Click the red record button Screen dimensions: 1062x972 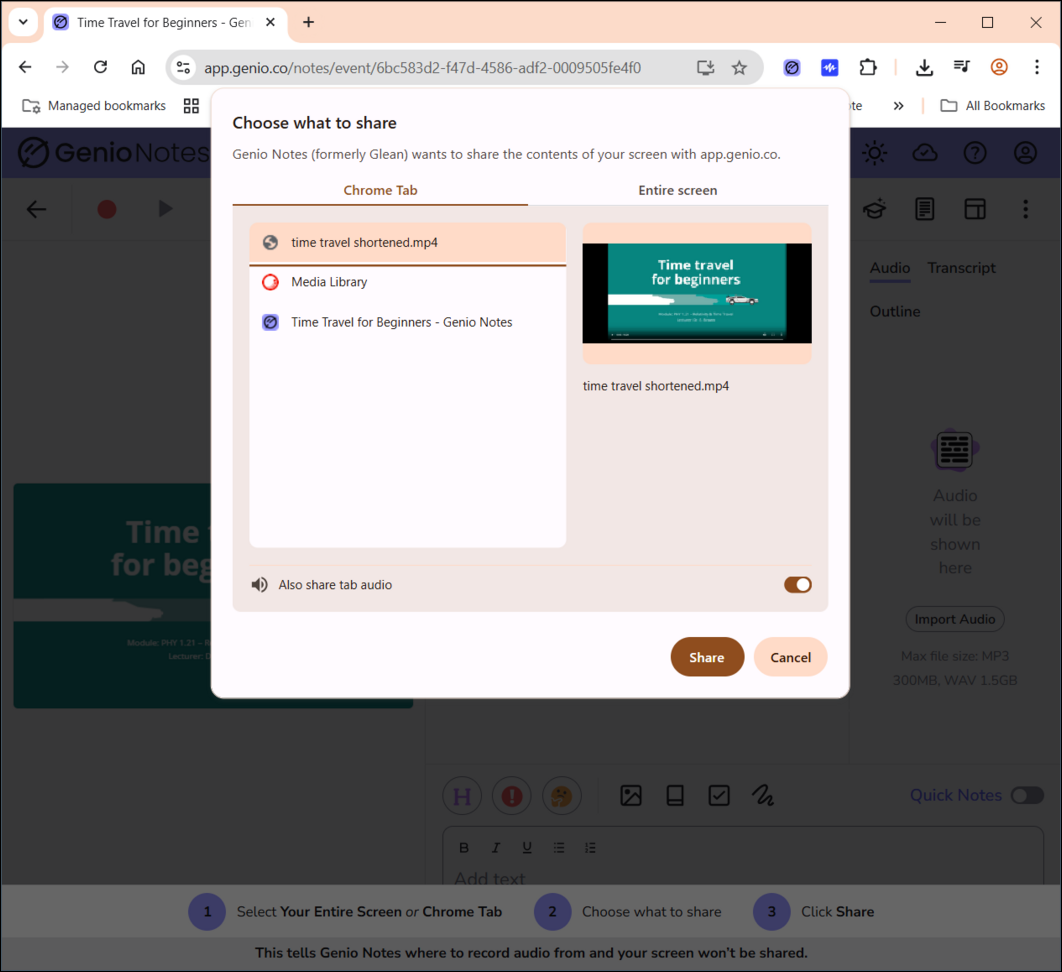tap(107, 209)
